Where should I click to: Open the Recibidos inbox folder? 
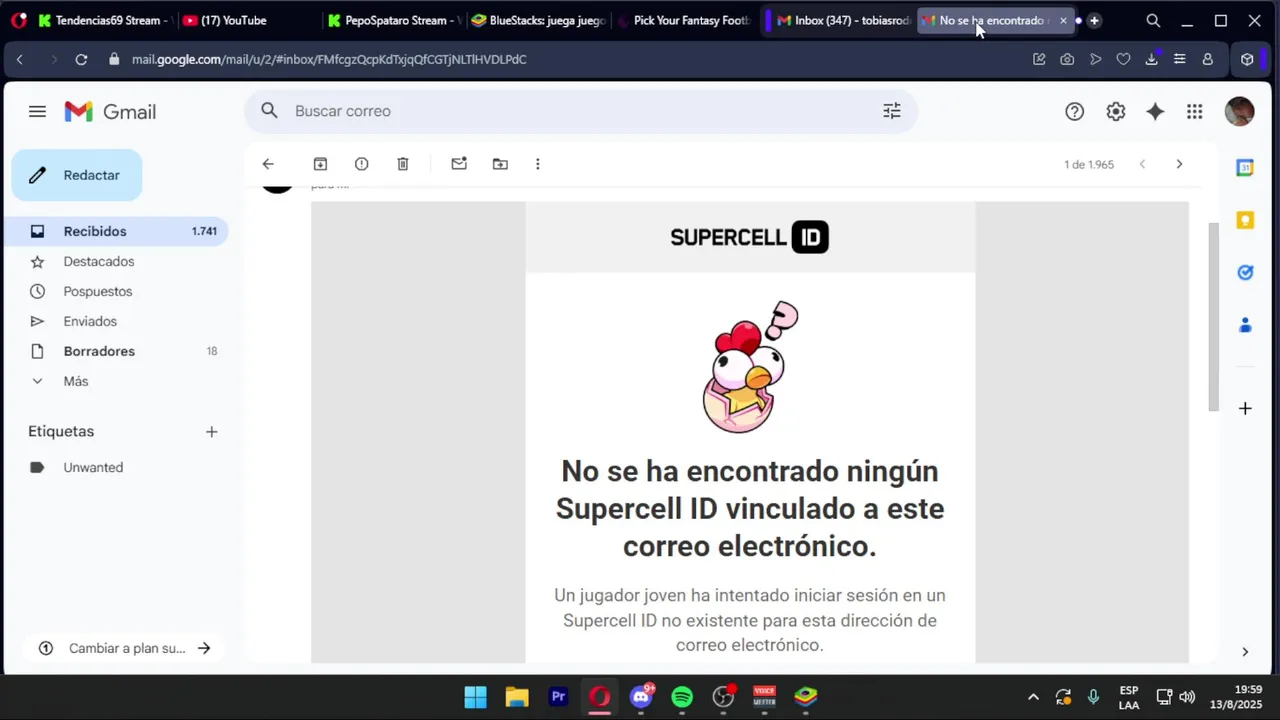116,231
